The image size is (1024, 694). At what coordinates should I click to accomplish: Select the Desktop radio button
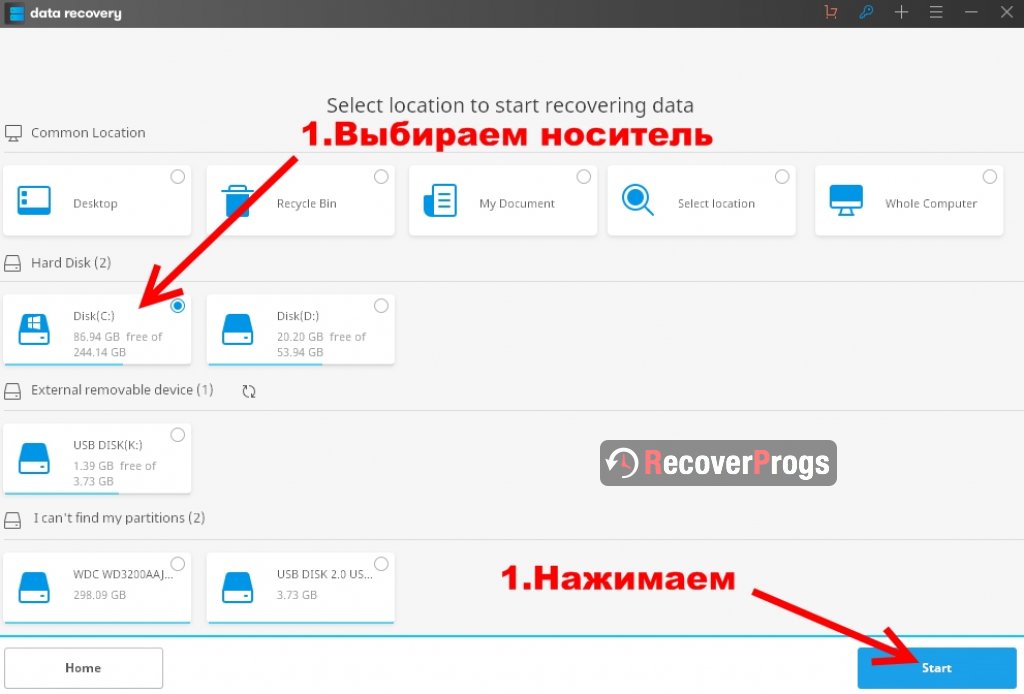178,177
